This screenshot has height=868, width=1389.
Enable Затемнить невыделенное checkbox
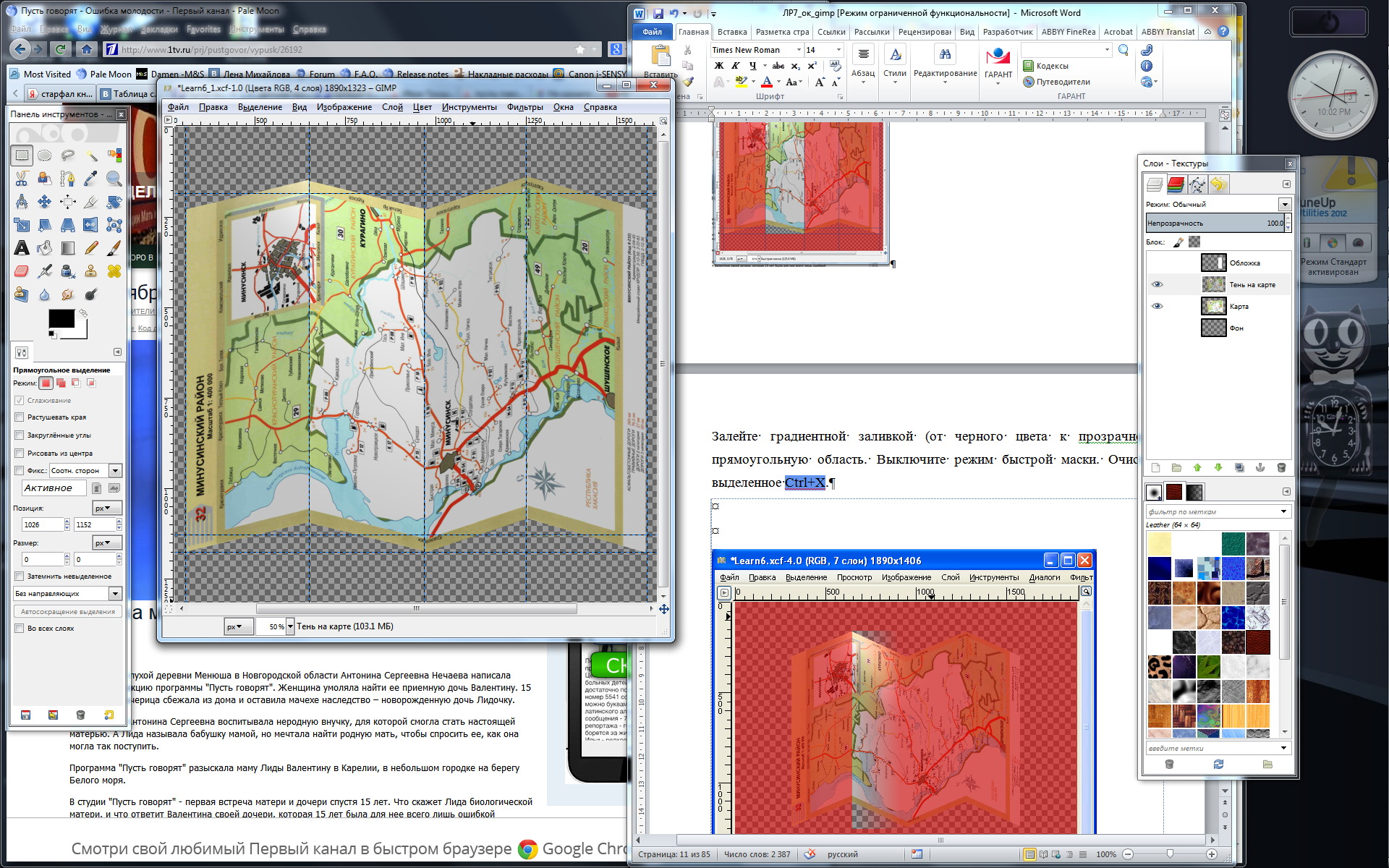pyautogui.click(x=20, y=576)
